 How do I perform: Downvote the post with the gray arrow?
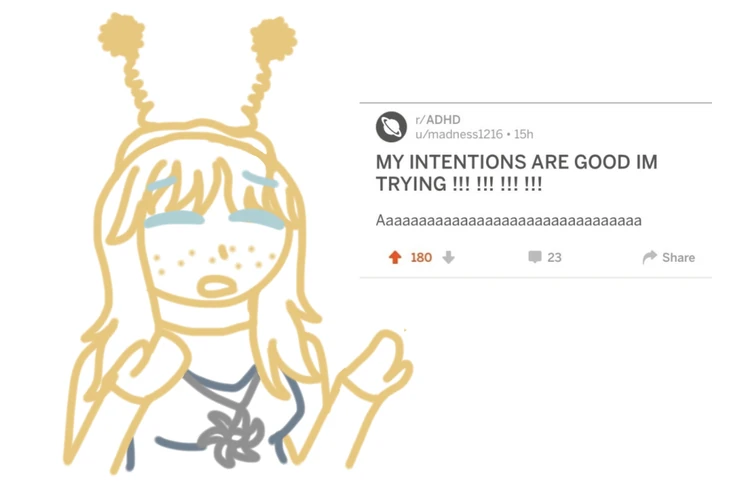pos(448,257)
